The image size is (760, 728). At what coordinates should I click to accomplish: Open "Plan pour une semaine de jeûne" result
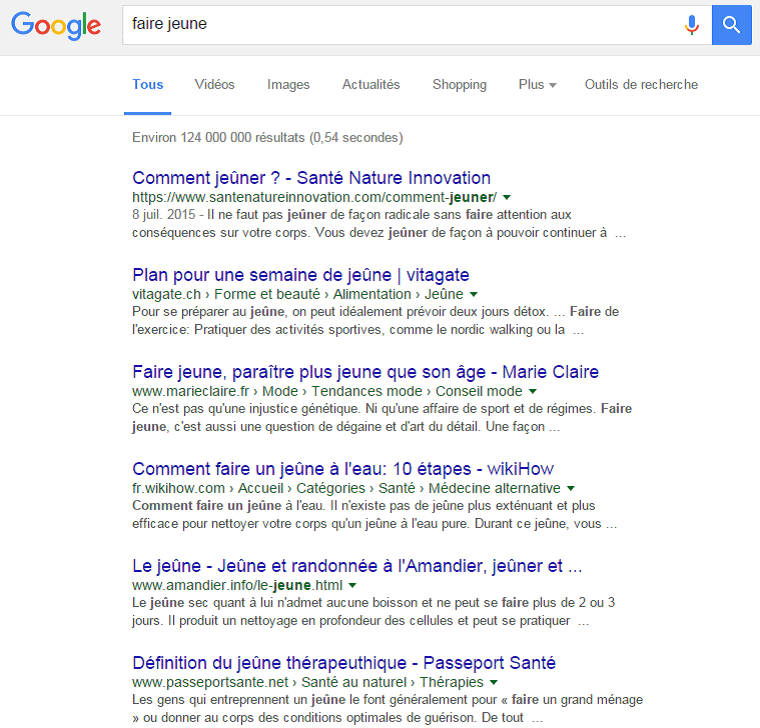point(300,275)
